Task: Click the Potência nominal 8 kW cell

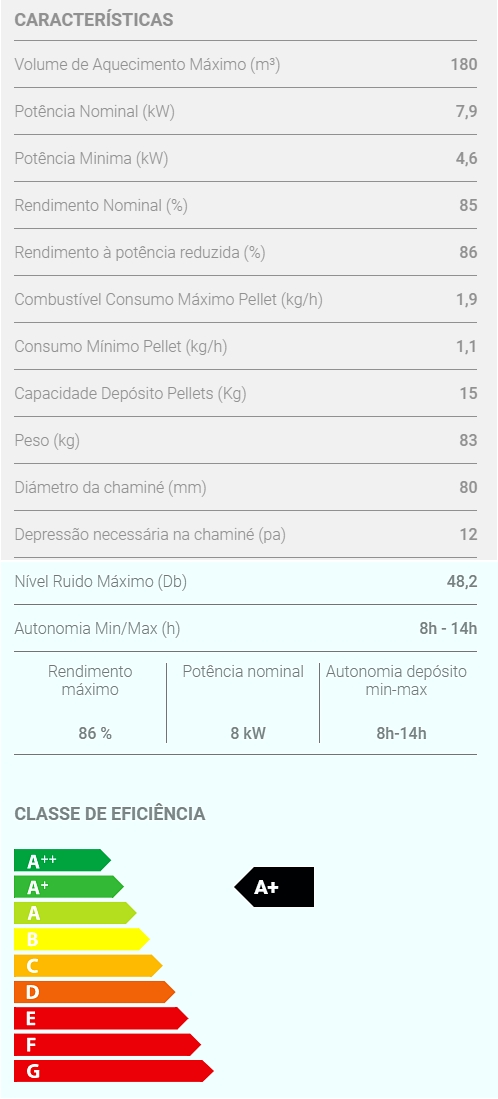Action: coord(243,703)
